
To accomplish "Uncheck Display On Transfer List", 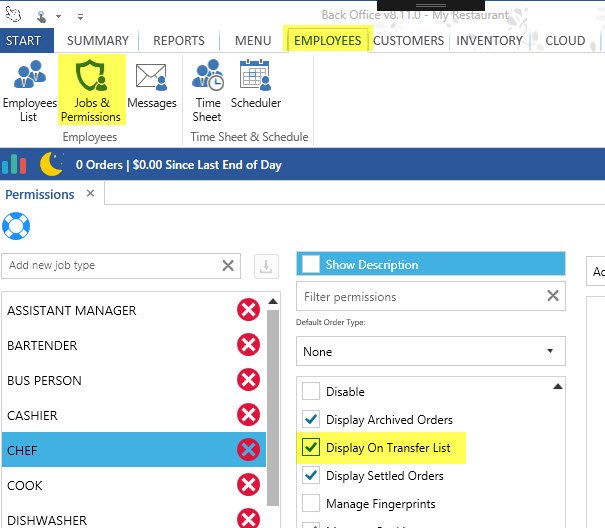I will coord(312,448).
